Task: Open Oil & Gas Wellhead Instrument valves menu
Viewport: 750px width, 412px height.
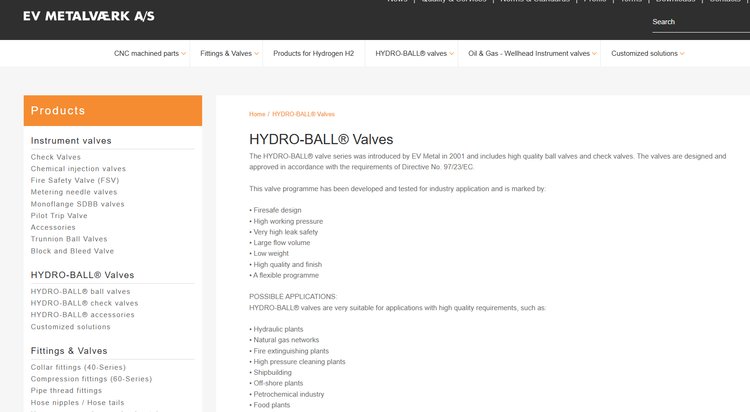Action: coord(532,53)
